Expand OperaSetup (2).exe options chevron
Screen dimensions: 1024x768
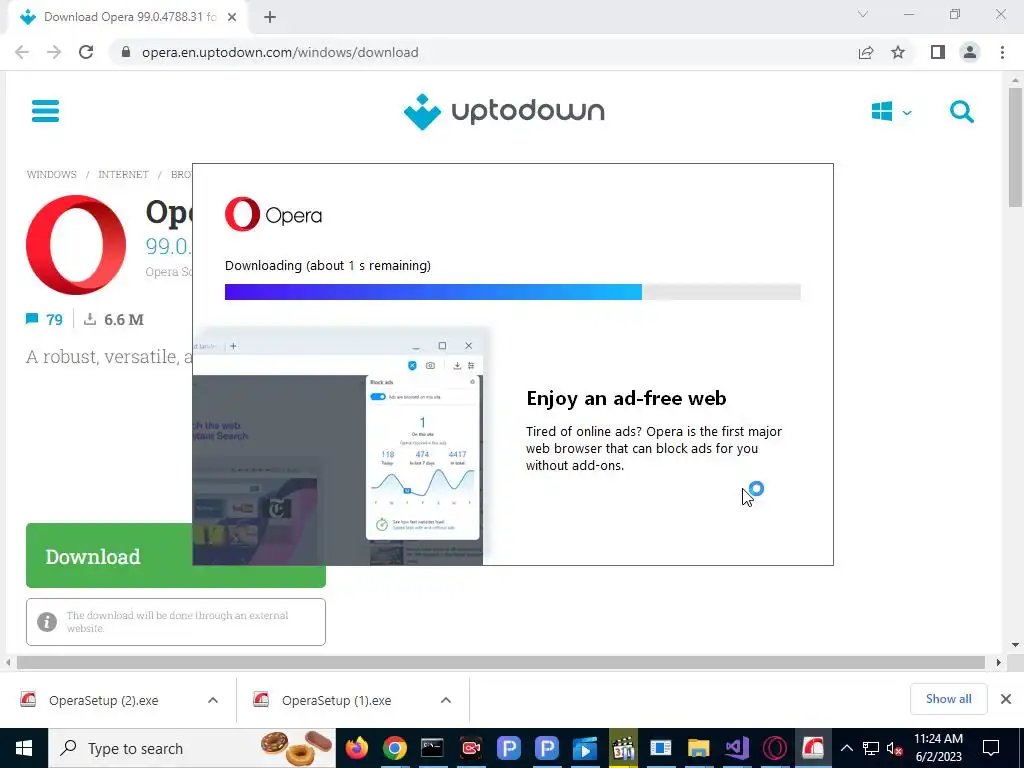[213, 700]
